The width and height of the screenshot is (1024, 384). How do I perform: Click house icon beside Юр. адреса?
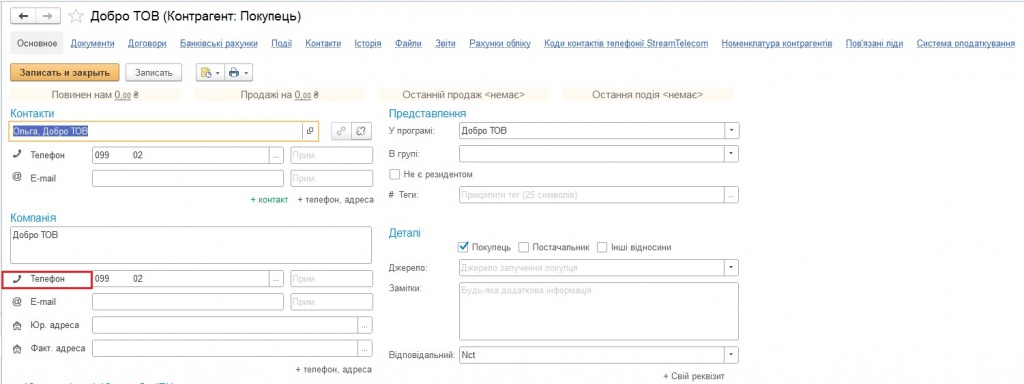tap(17, 325)
